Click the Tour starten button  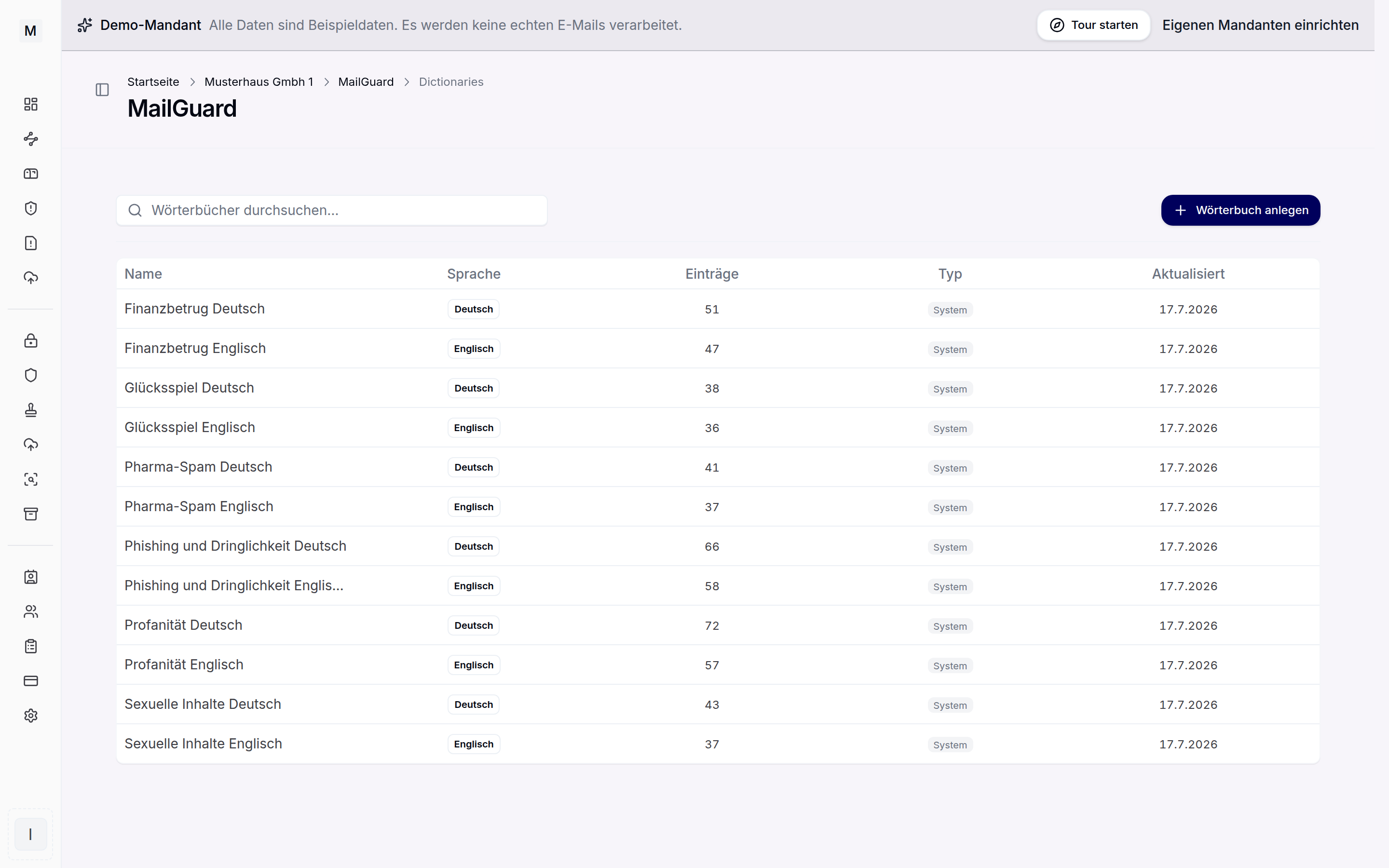click(x=1093, y=25)
